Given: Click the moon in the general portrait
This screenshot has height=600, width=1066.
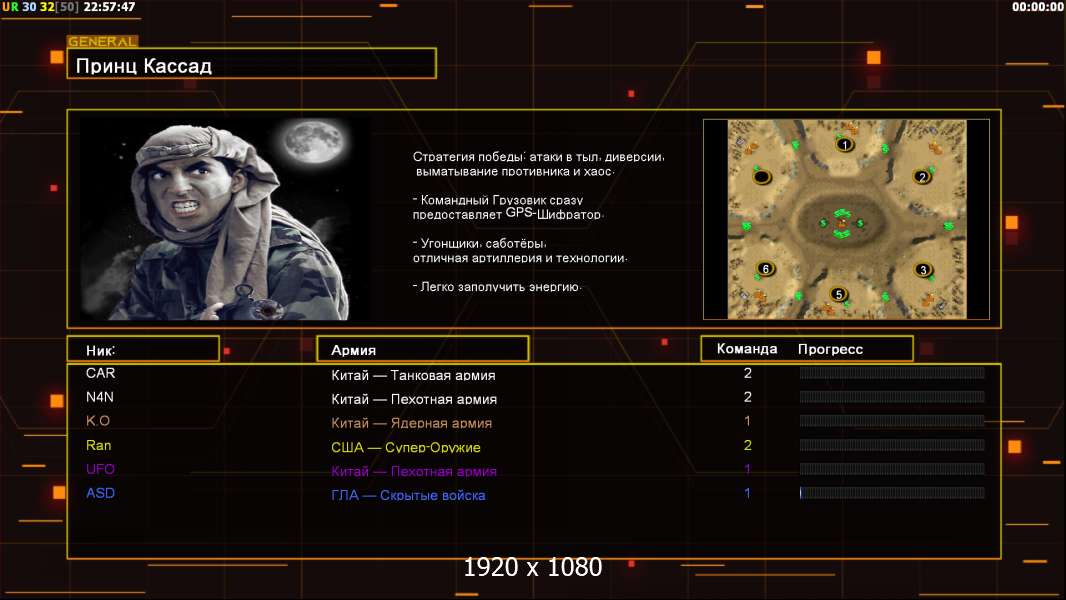Looking at the screenshot, I should 313,142.
